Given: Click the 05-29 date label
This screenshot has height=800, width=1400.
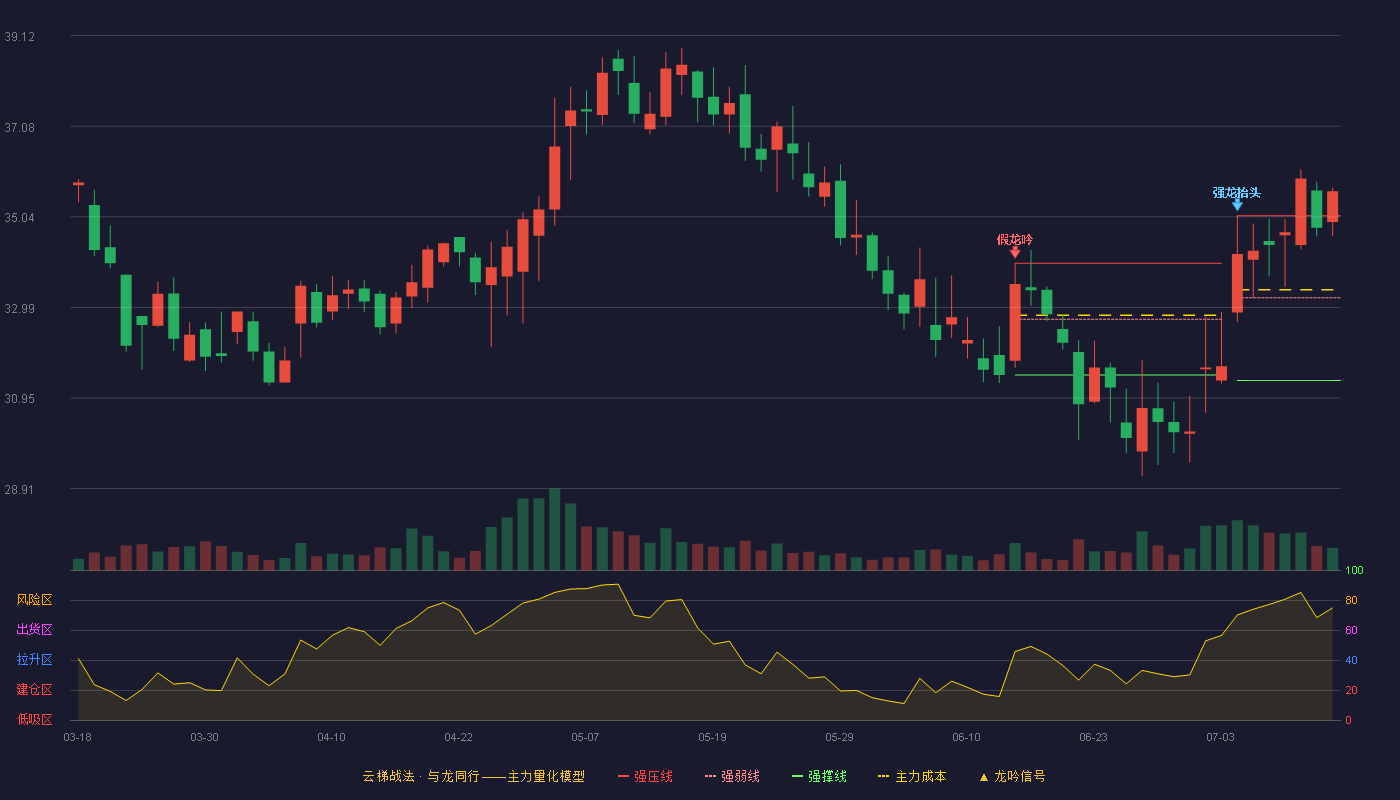Looking at the screenshot, I should (x=839, y=737).
